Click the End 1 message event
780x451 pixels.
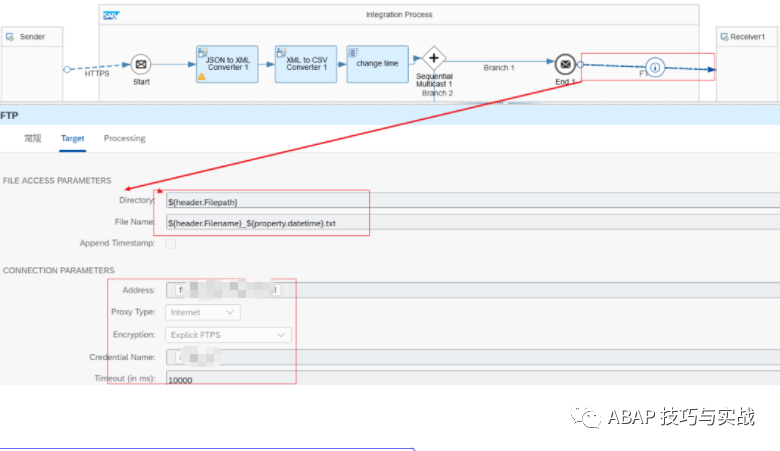tap(565, 64)
